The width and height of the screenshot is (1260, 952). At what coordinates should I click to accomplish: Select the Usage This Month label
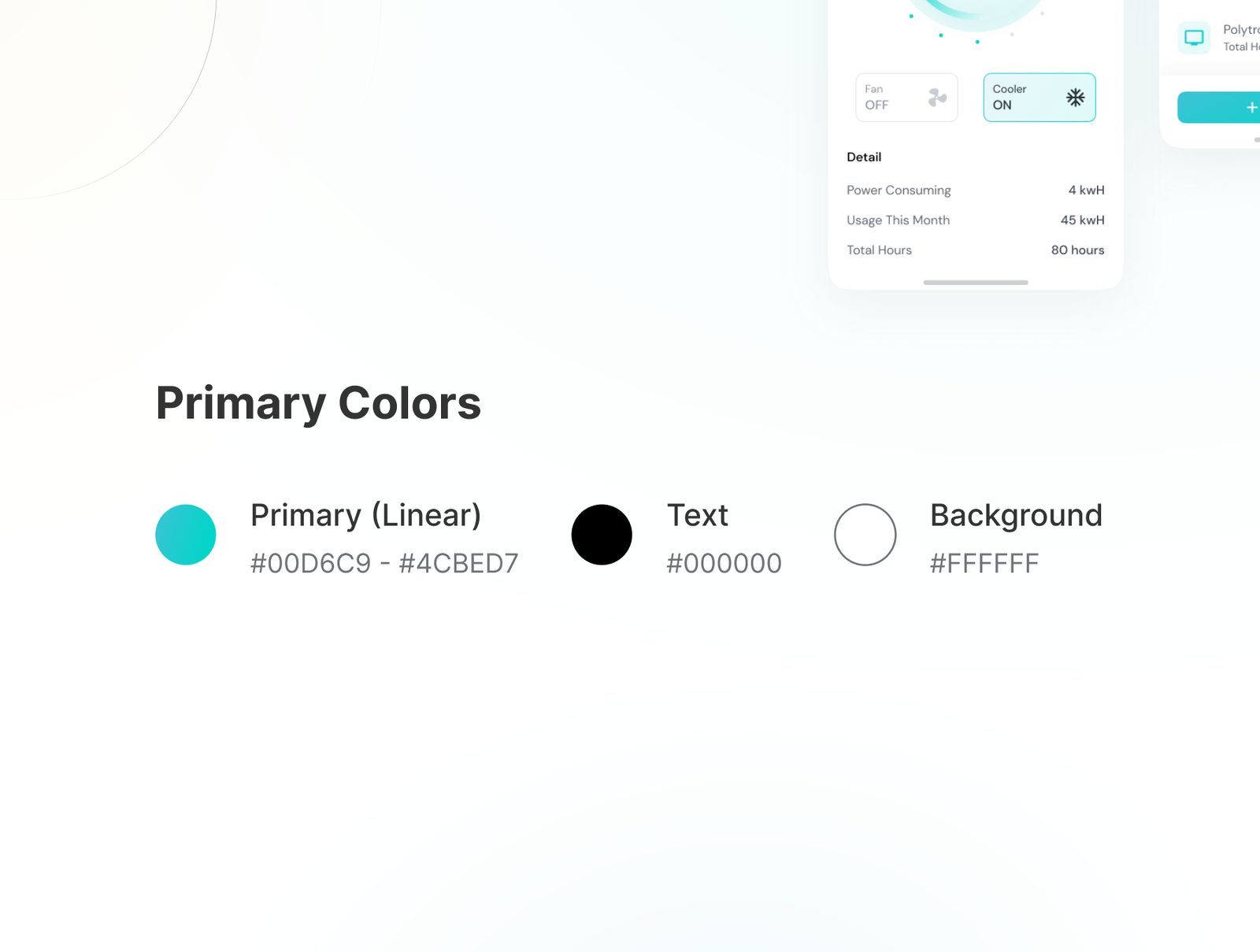[x=898, y=220]
